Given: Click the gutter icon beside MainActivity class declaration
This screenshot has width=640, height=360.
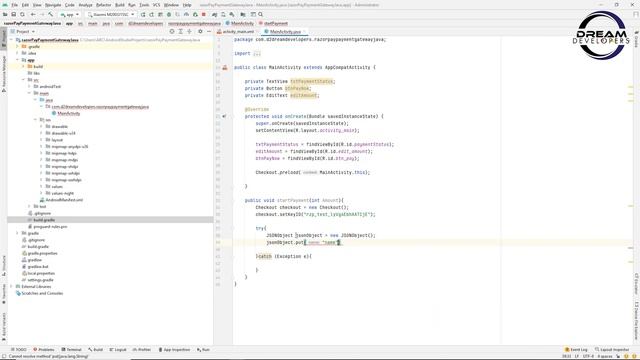Looking at the screenshot, I should pyautogui.click(x=225, y=67).
